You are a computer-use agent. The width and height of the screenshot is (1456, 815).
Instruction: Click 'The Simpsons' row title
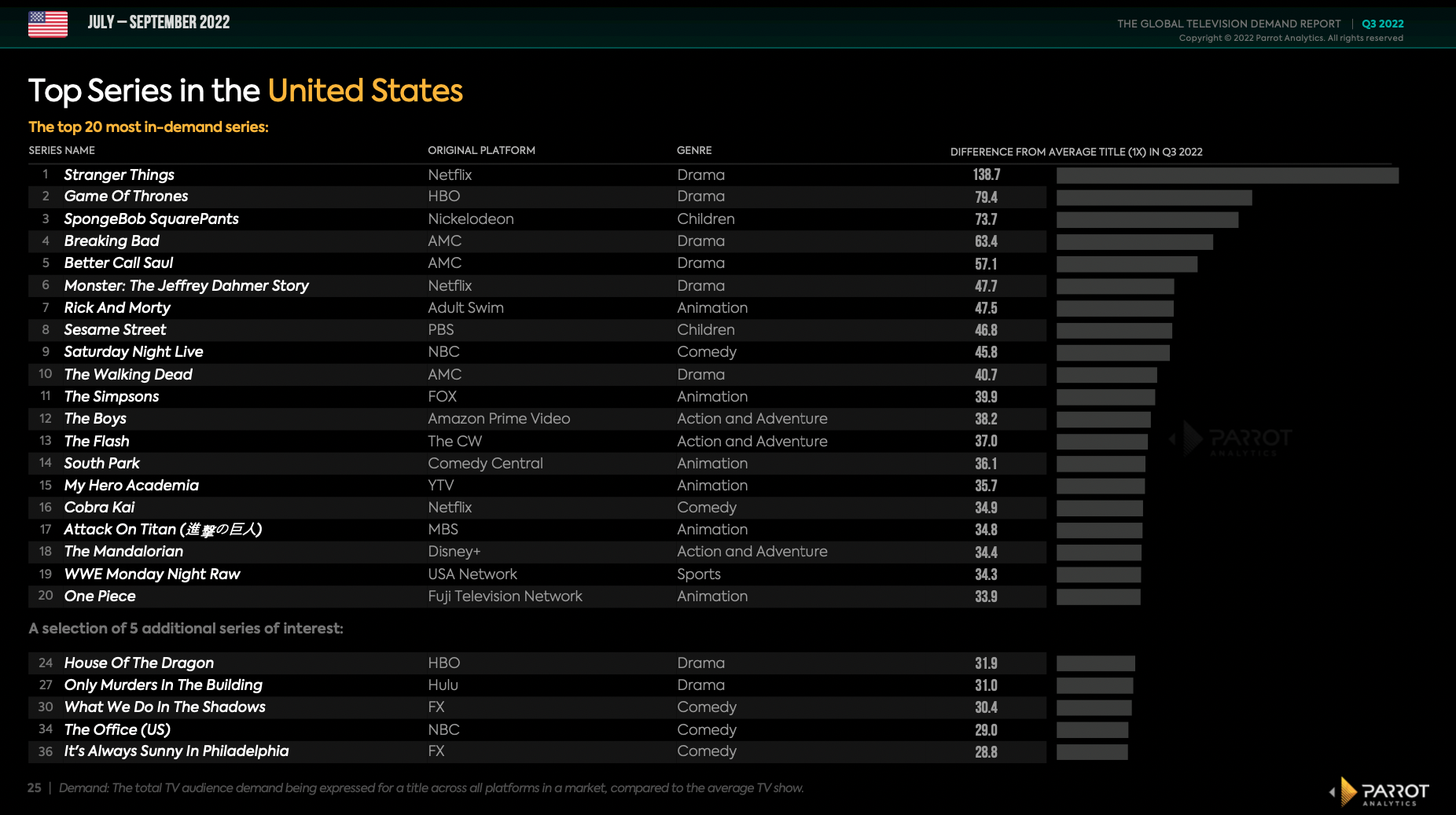pos(112,396)
